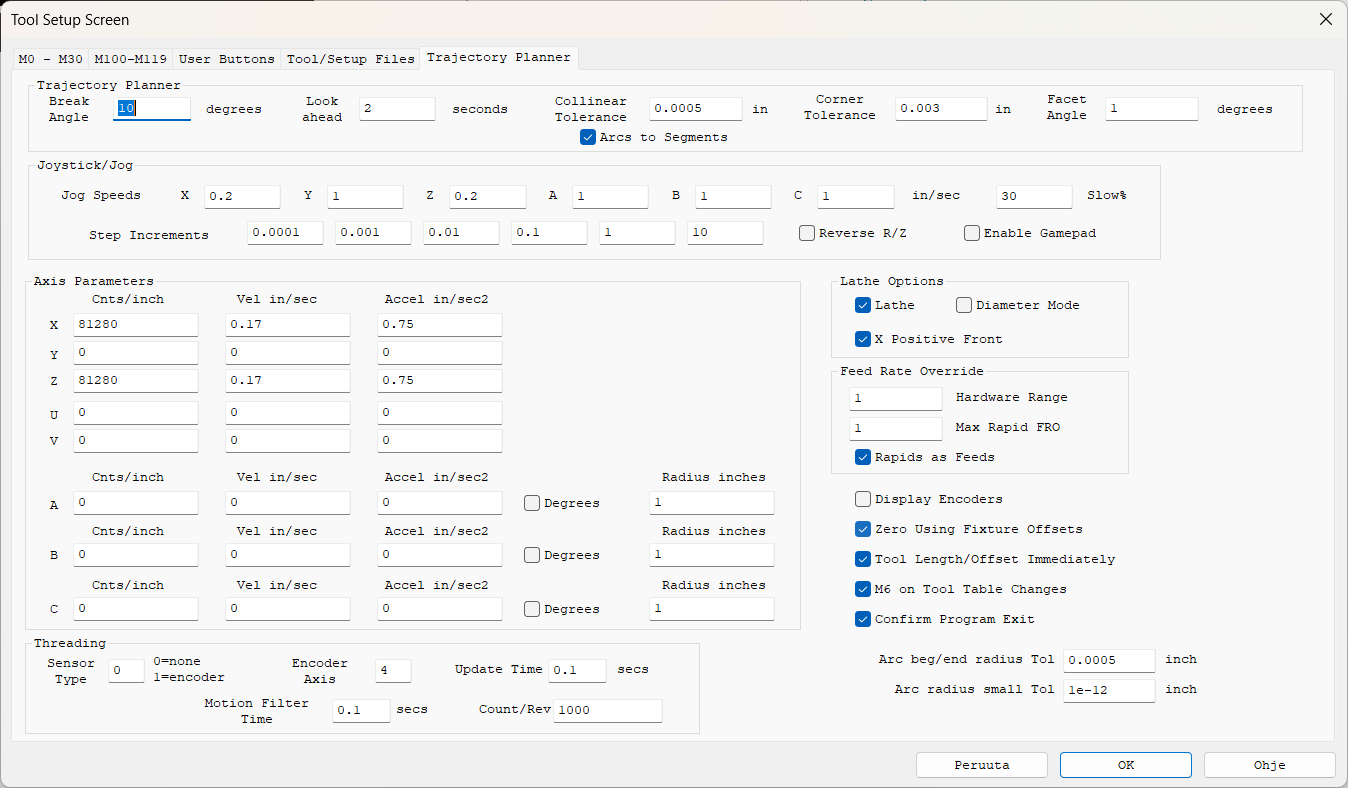Uncheck Confirm Program Exit
The width and height of the screenshot is (1348, 788).
coord(863,619)
